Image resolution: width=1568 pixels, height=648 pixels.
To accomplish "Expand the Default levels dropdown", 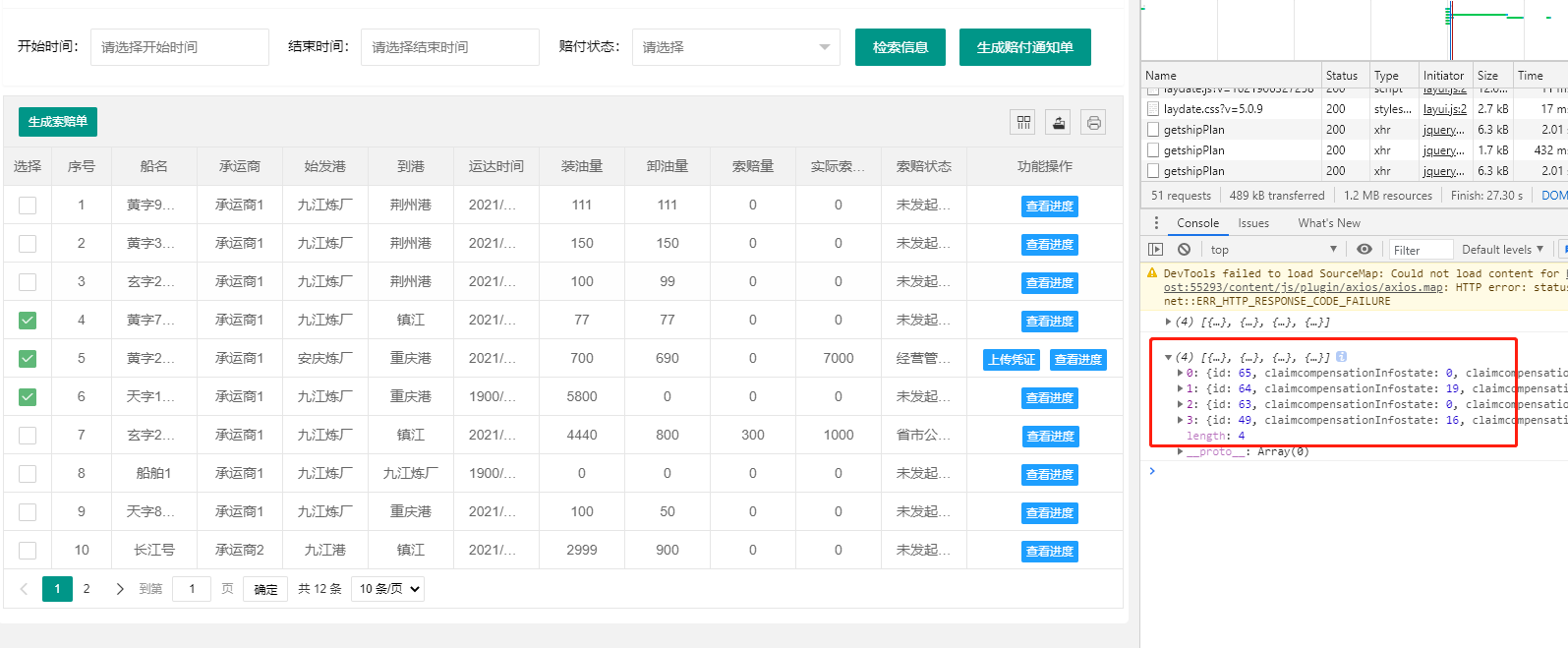I will tap(1502, 250).
